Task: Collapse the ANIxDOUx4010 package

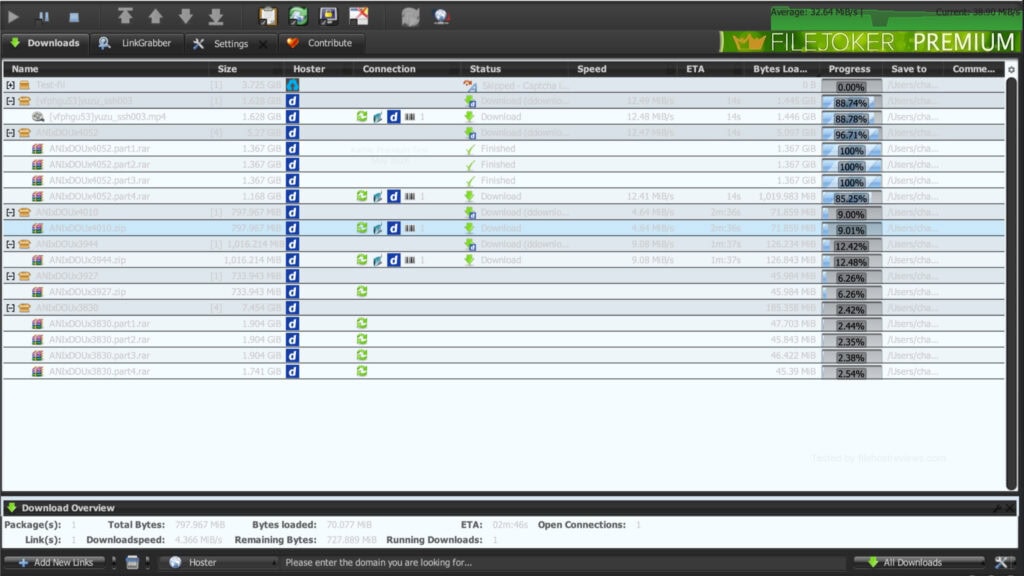Action: pos(10,212)
